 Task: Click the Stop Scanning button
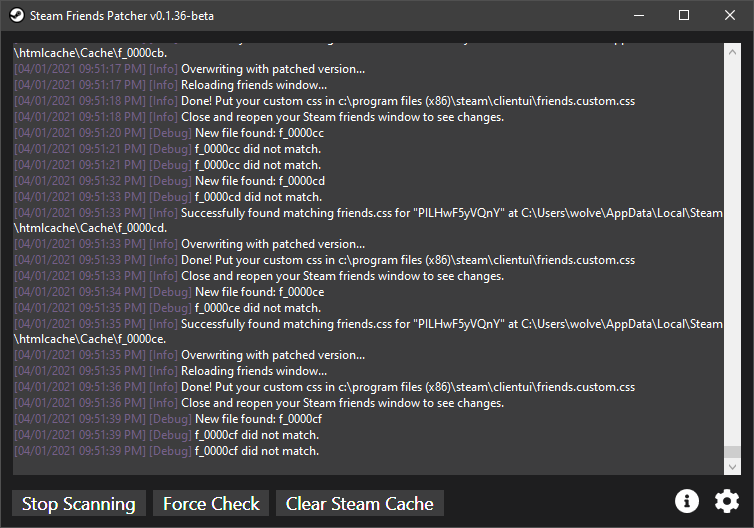tap(79, 503)
